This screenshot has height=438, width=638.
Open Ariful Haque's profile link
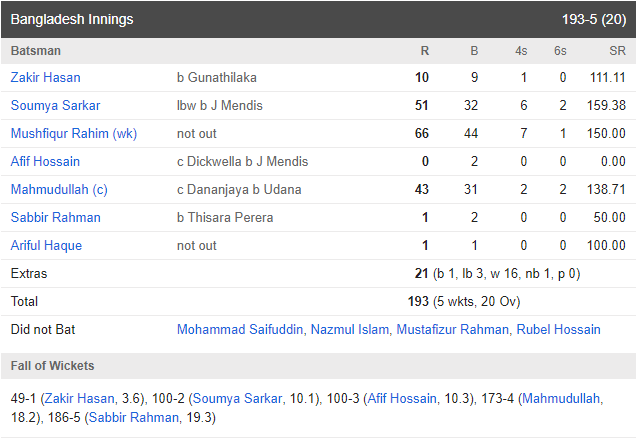pos(46,245)
